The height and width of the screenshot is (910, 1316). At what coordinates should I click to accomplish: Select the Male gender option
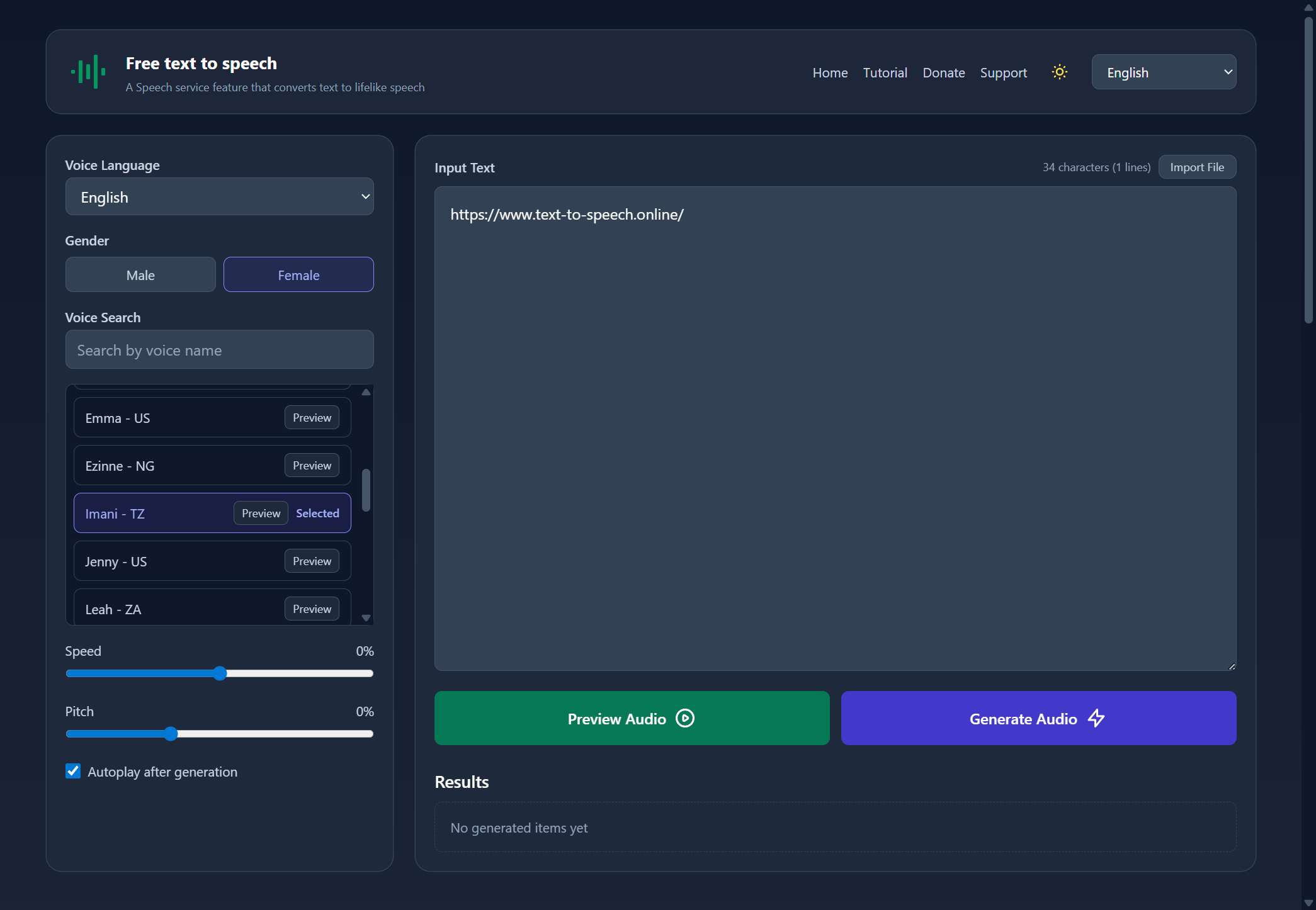[140, 274]
